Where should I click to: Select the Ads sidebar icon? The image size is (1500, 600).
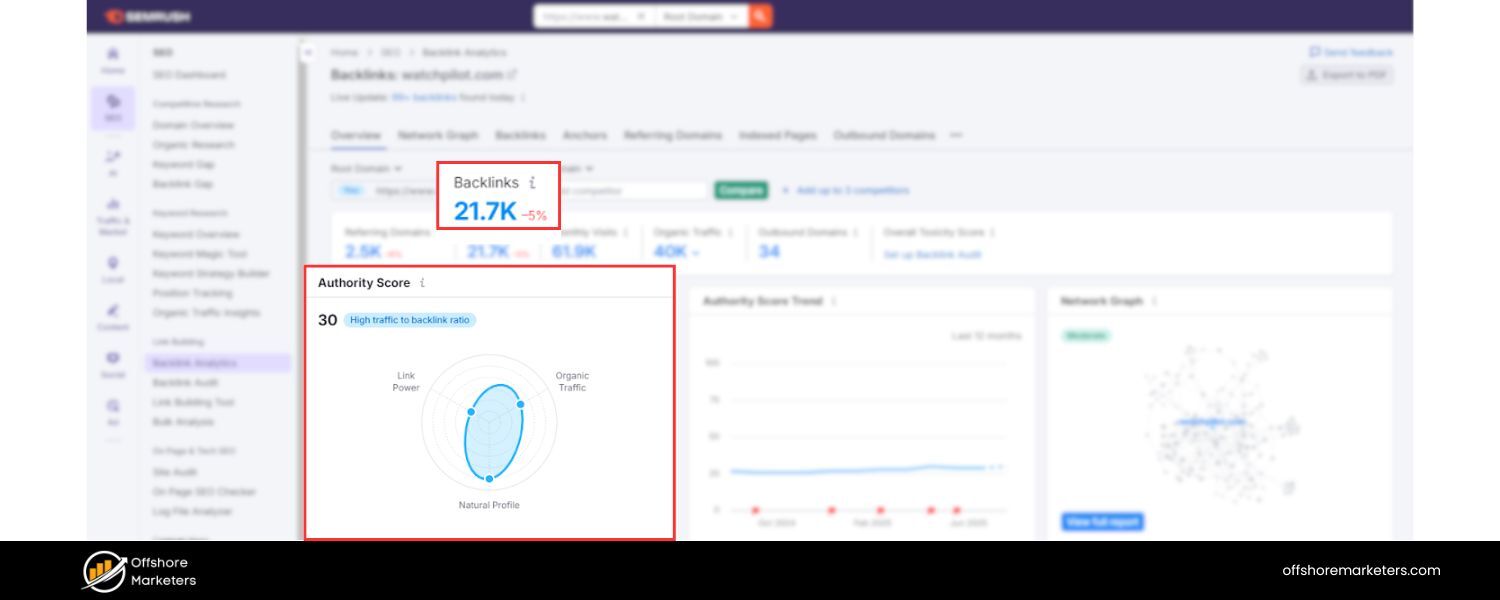coord(113,405)
